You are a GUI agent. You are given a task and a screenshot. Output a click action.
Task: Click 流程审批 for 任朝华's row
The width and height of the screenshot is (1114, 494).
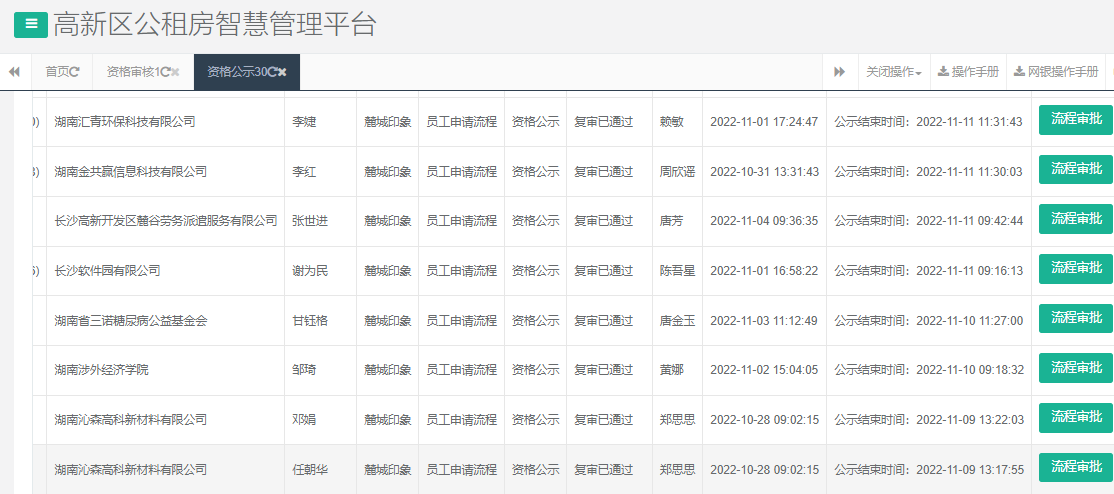click(1076, 468)
